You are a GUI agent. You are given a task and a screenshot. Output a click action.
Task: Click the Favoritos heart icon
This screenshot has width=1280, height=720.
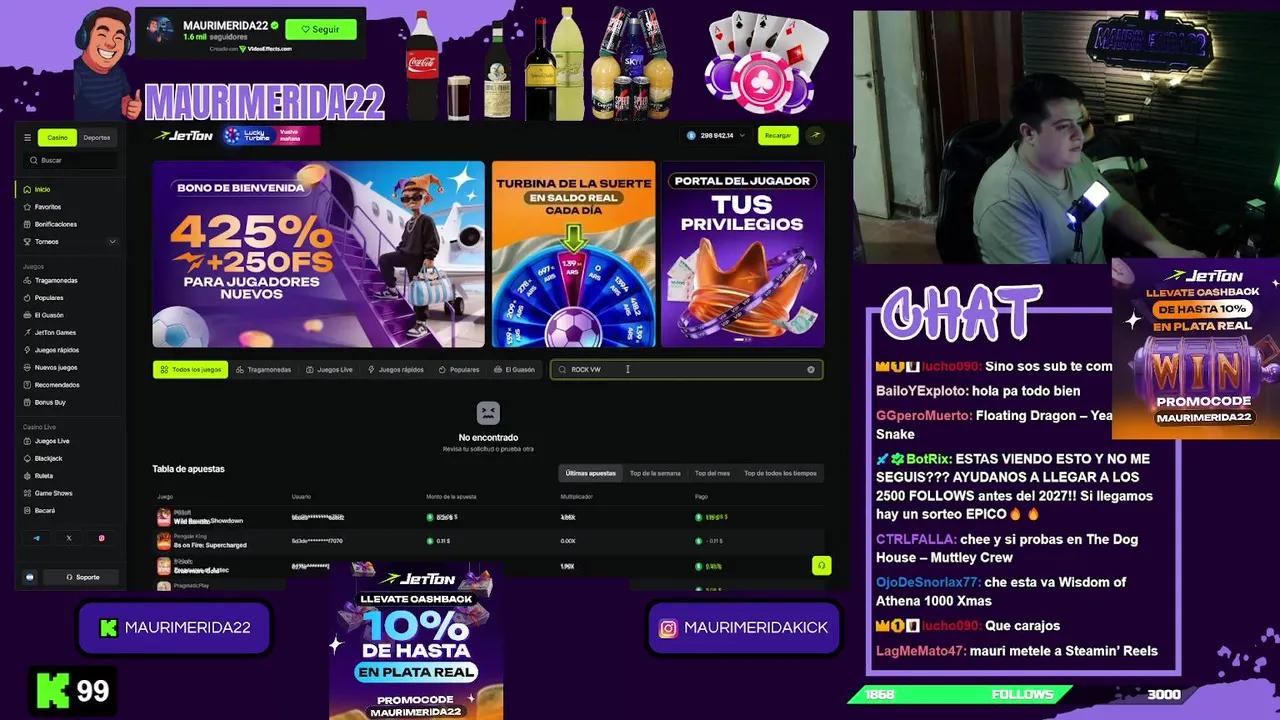(27, 207)
